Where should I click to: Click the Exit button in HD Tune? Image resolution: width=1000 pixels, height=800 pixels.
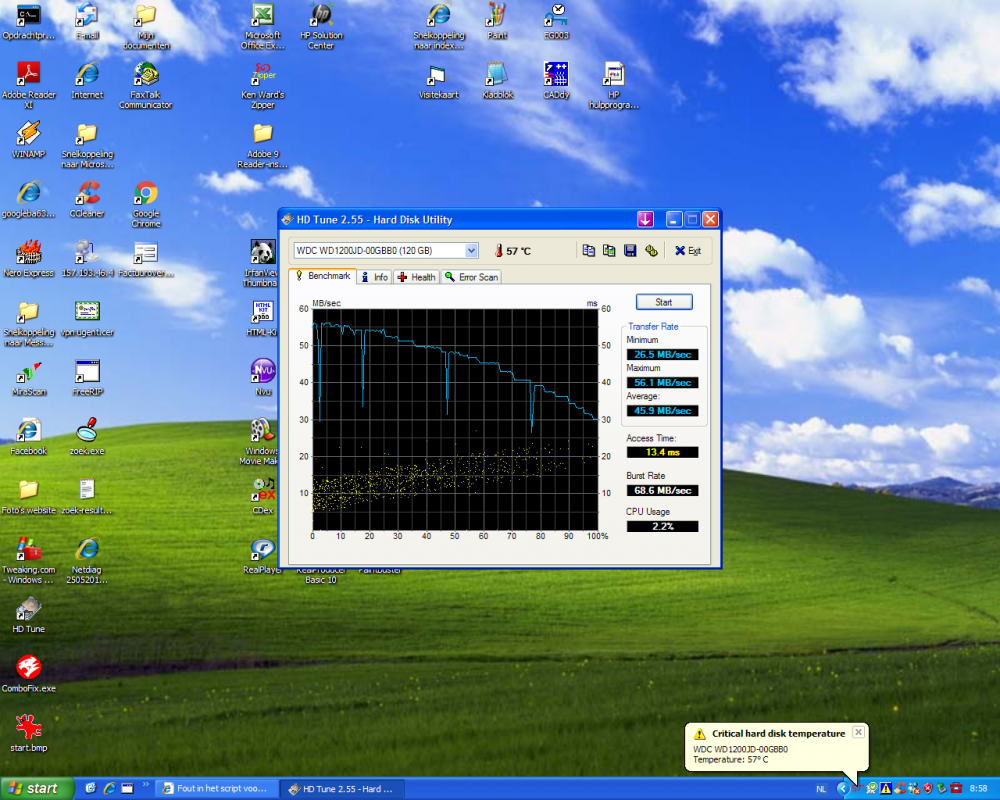(687, 251)
